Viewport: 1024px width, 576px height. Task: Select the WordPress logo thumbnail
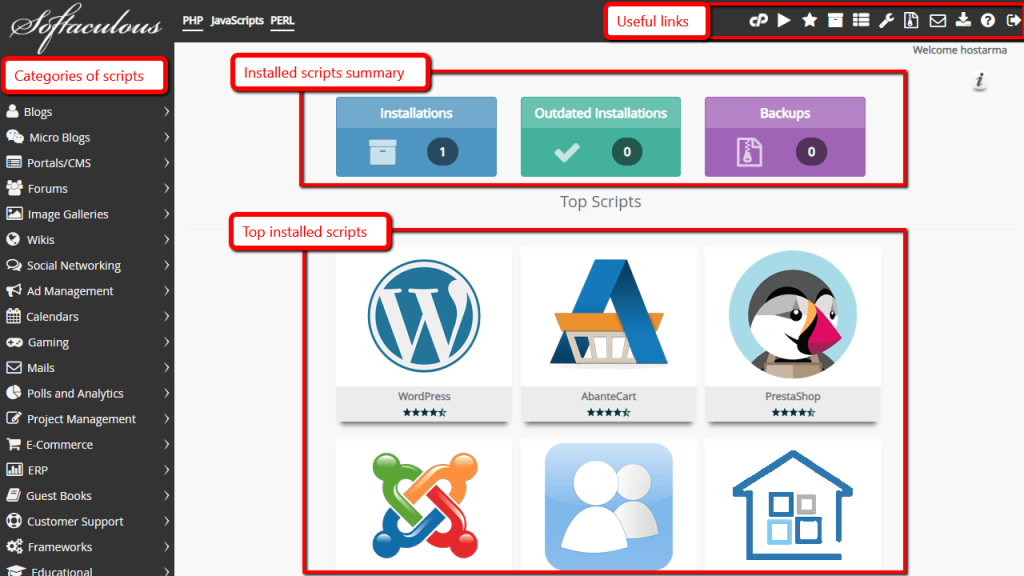424,316
